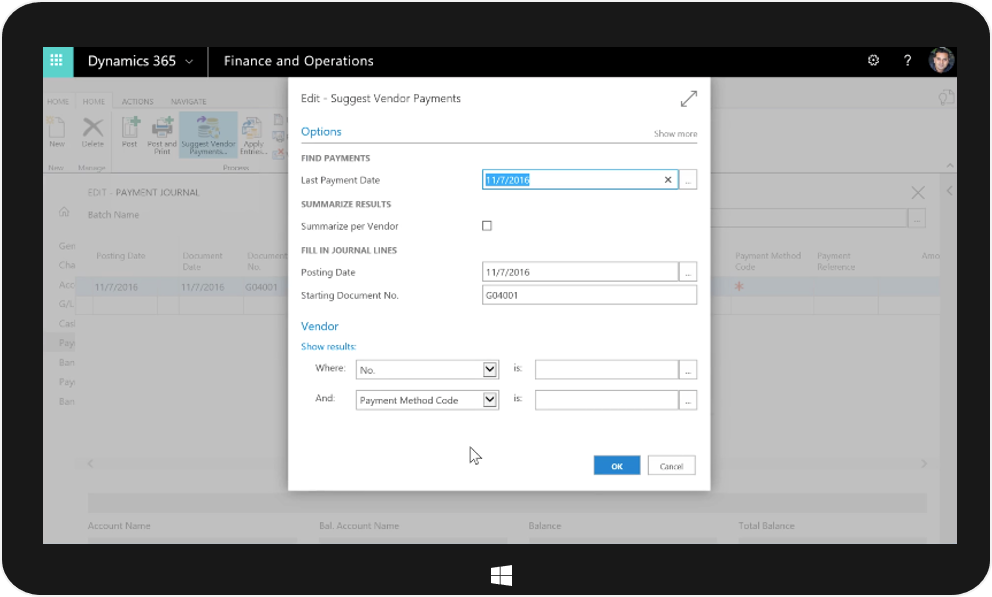This screenshot has width=992, height=597.
Task: Click the Cancel button
Action: (x=671, y=466)
